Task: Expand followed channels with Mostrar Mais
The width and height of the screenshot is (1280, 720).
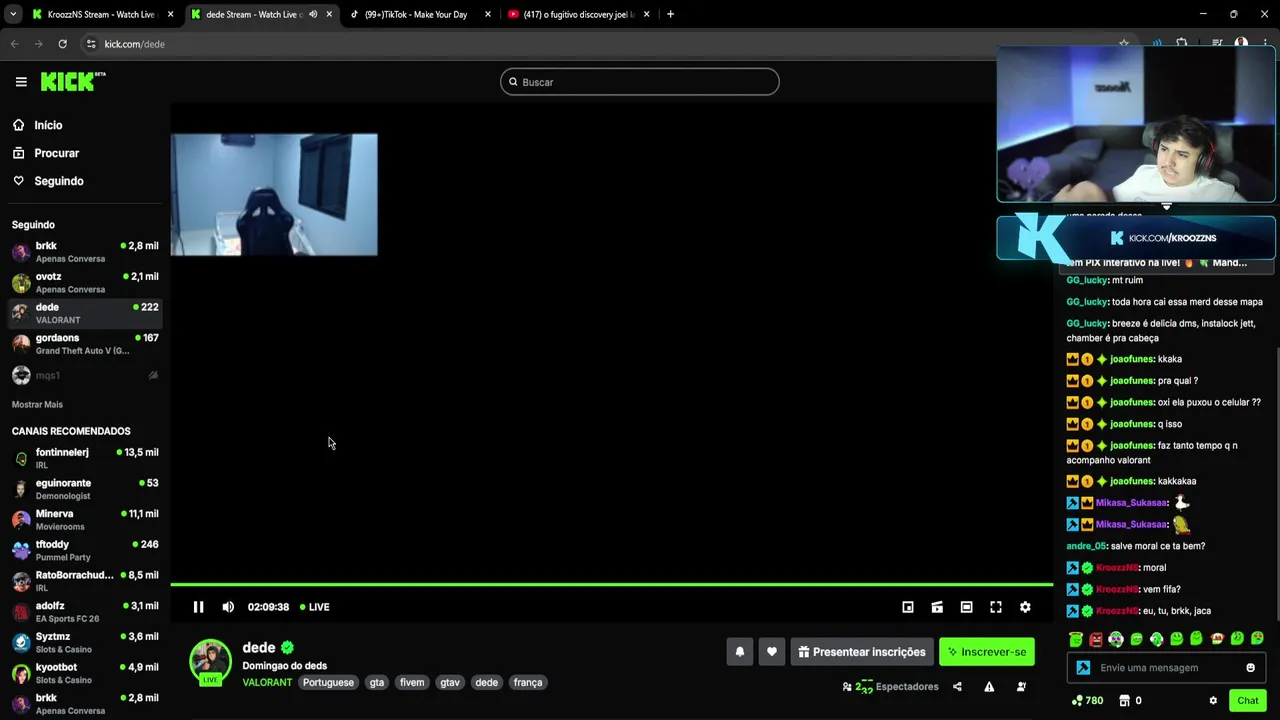Action: pos(37,405)
